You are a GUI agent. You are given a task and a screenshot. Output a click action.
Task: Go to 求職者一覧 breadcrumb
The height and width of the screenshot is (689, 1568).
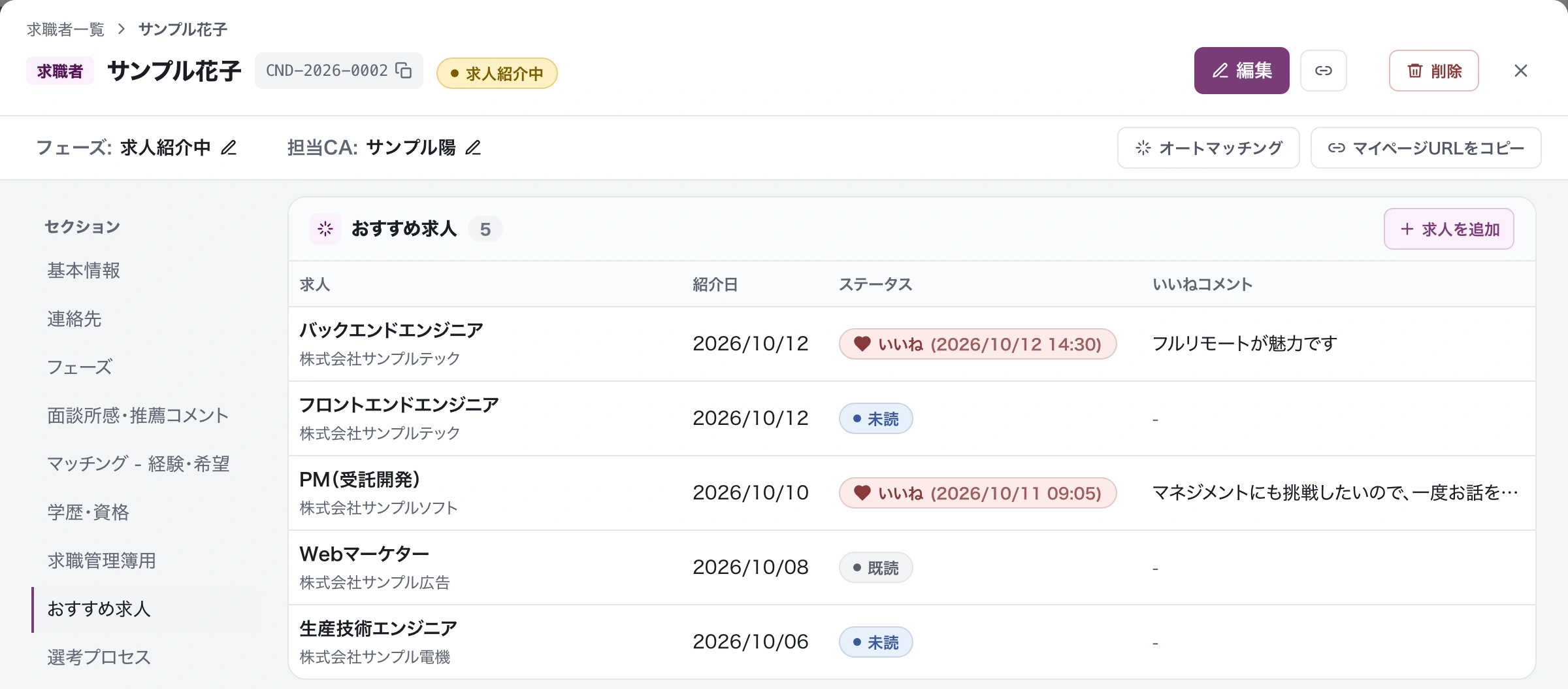[65, 29]
